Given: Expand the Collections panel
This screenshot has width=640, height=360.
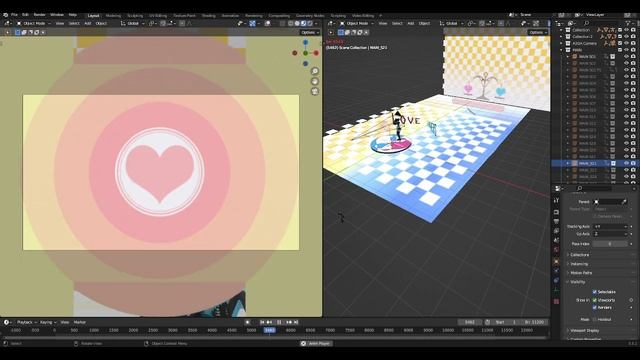Looking at the screenshot, I should tap(580, 255).
